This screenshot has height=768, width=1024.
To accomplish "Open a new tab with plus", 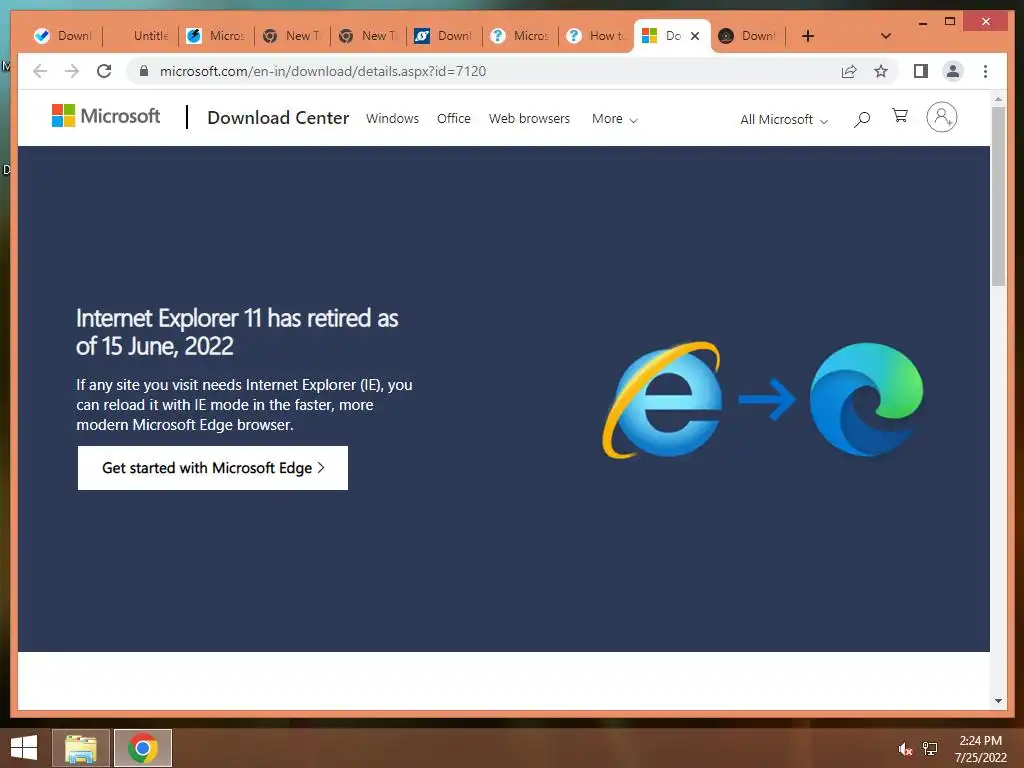I will 808,36.
